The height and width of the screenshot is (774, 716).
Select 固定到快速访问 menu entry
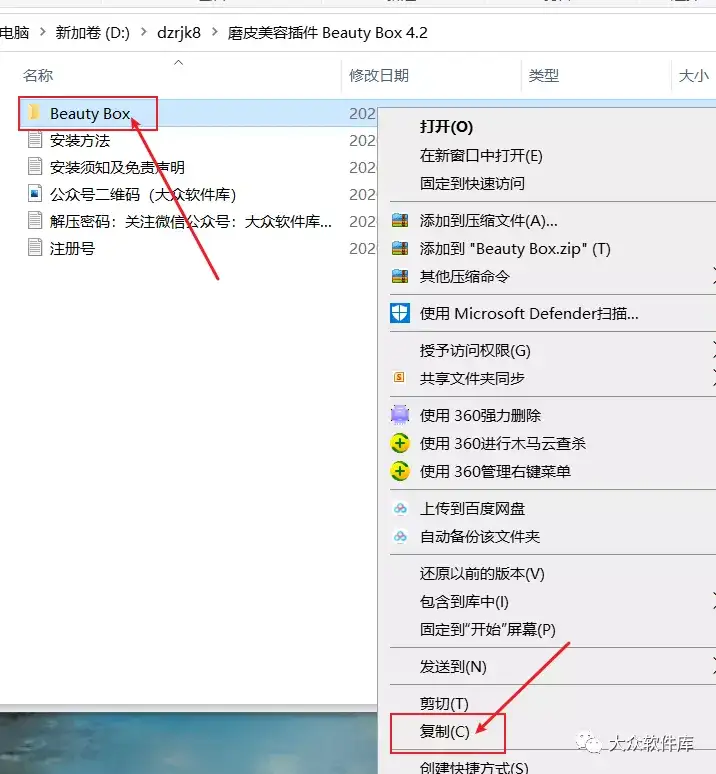[472, 183]
